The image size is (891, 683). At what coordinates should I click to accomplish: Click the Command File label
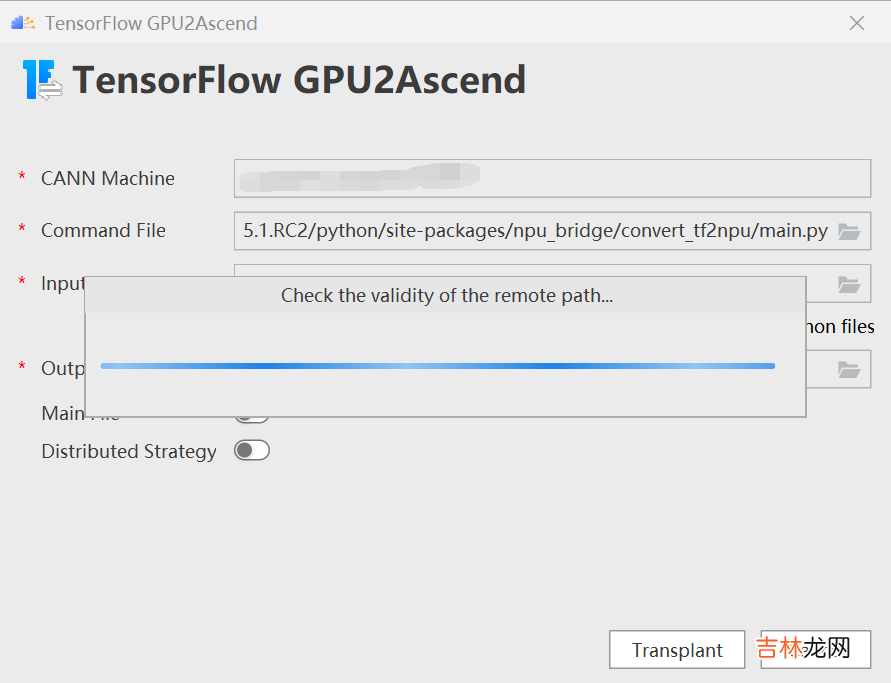pos(103,231)
